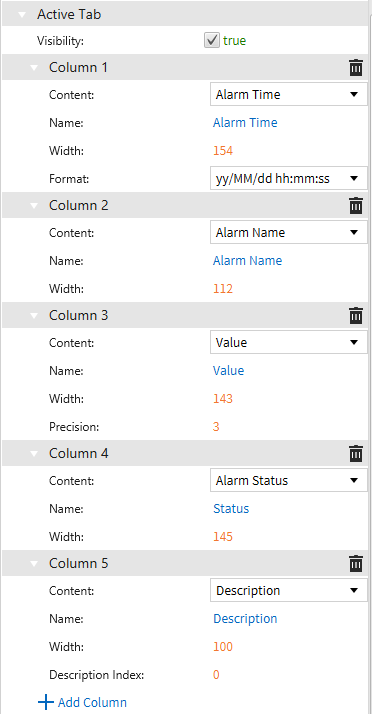Collapse the Column 3 section arrow
This screenshot has height=714, width=372.
coord(34,316)
